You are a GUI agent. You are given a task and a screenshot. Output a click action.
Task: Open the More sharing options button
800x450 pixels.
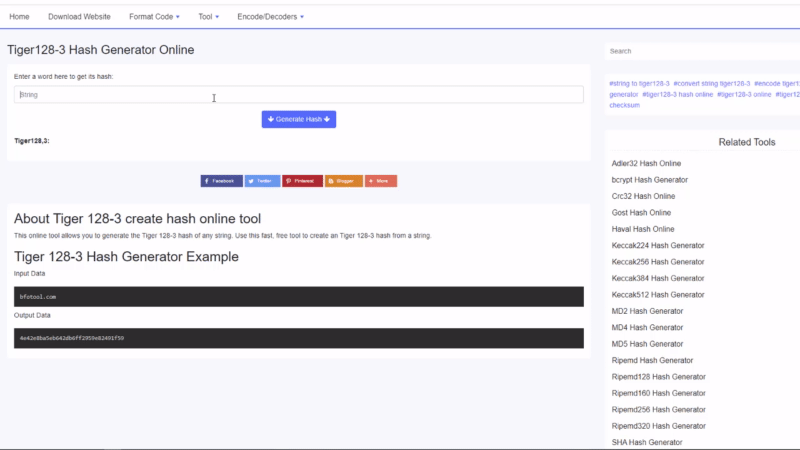pos(381,181)
